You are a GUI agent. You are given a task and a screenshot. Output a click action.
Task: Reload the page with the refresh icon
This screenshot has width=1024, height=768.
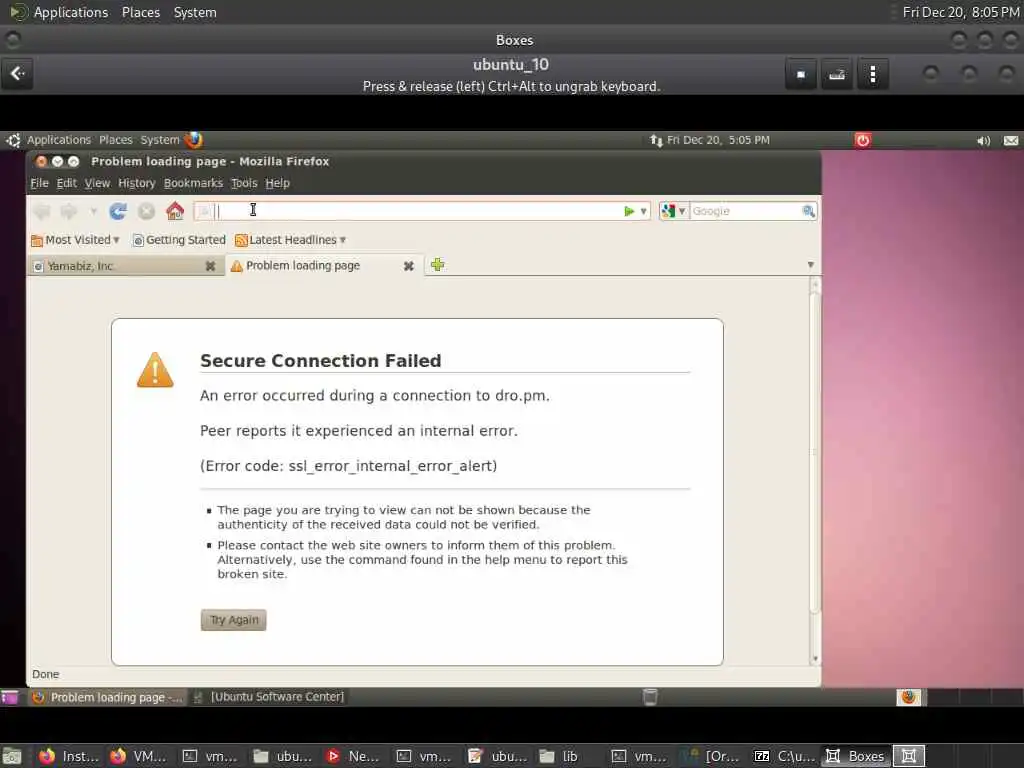tap(118, 211)
